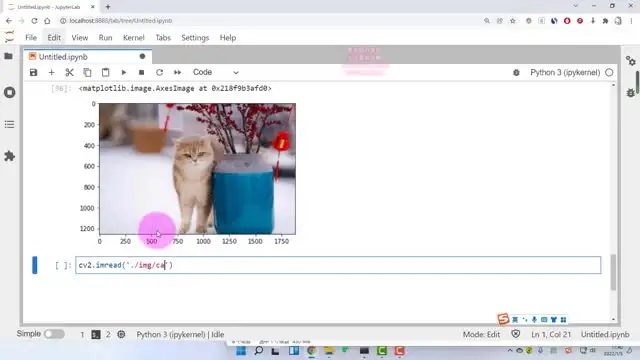The height and width of the screenshot is (360, 640).
Task: Open the Tabs menu
Action: [163, 38]
